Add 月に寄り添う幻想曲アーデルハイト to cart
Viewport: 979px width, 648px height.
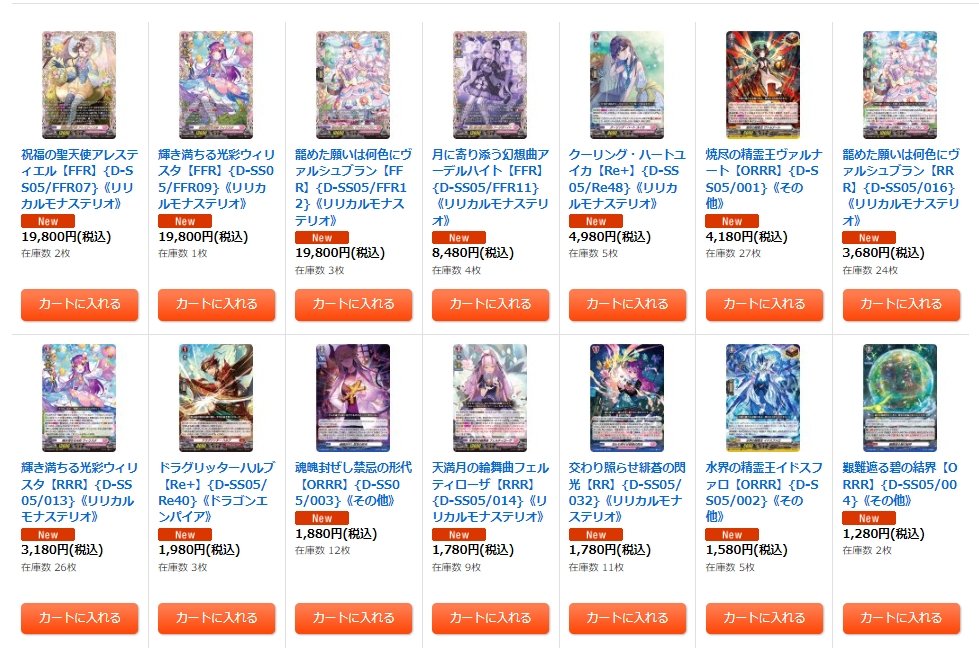[490, 305]
